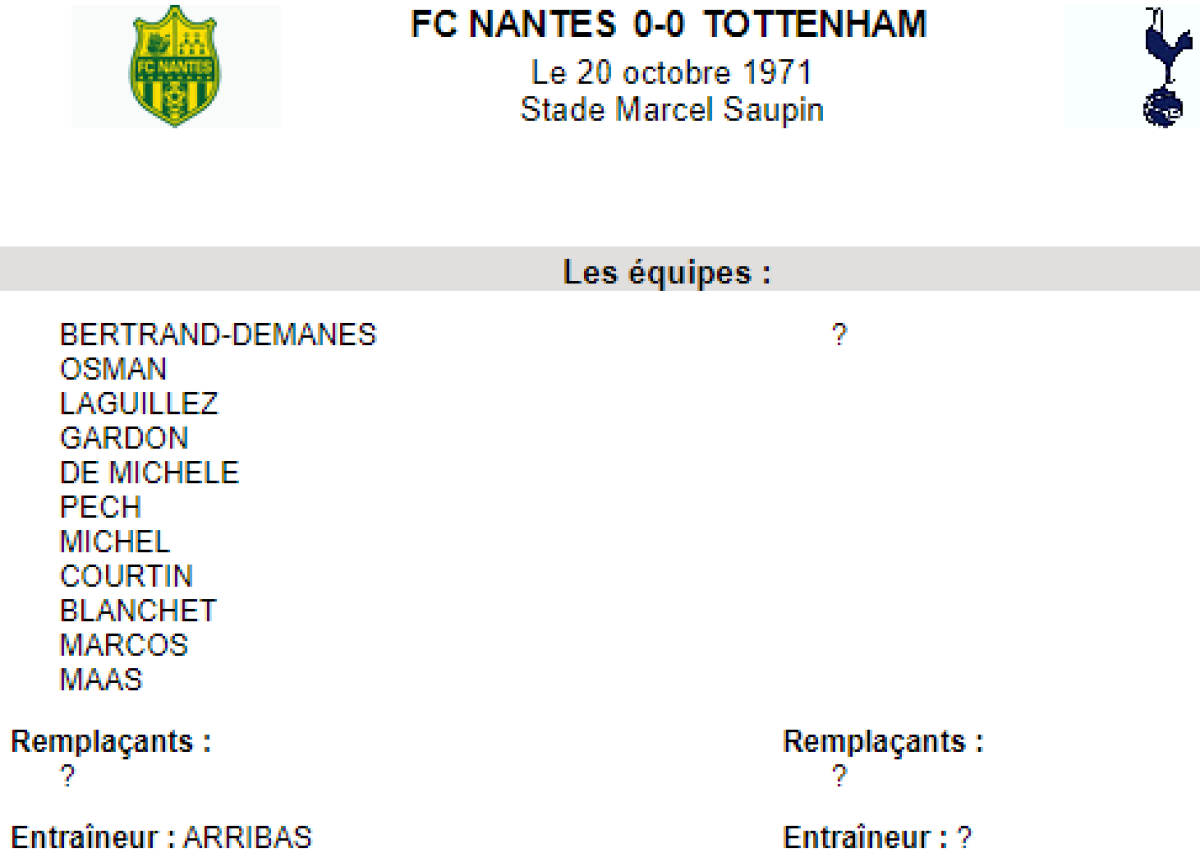Click the Les équipes section header

pyautogui.click(x=667, y=272)
